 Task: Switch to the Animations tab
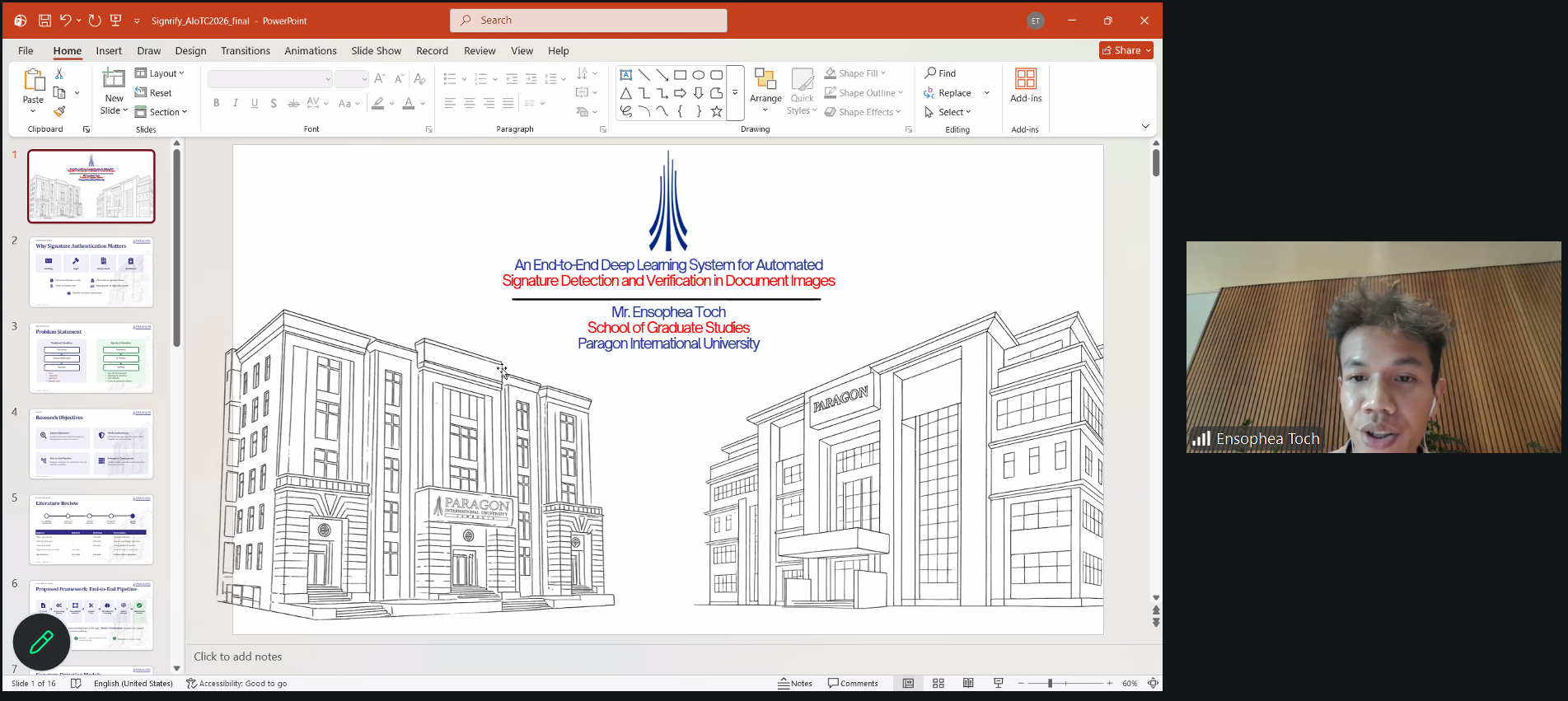point(311,50)
